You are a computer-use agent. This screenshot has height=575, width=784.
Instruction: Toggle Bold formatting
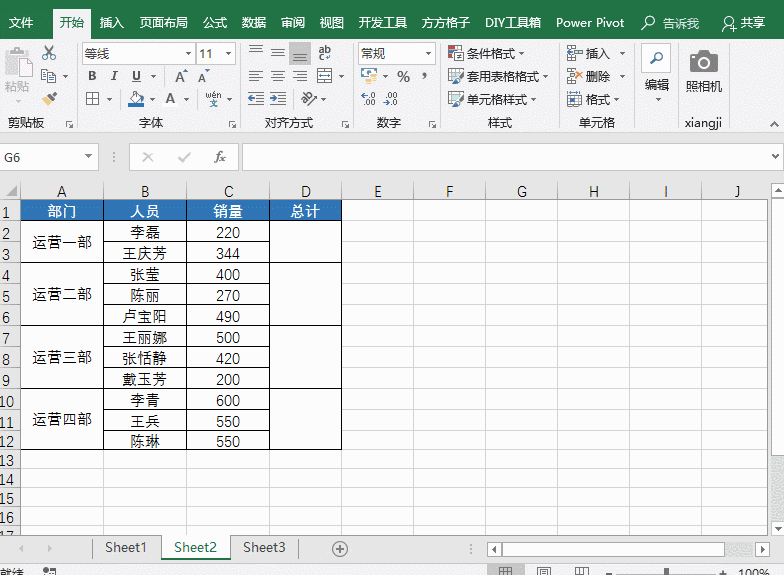pyautogui.click(x=92, y=76)
